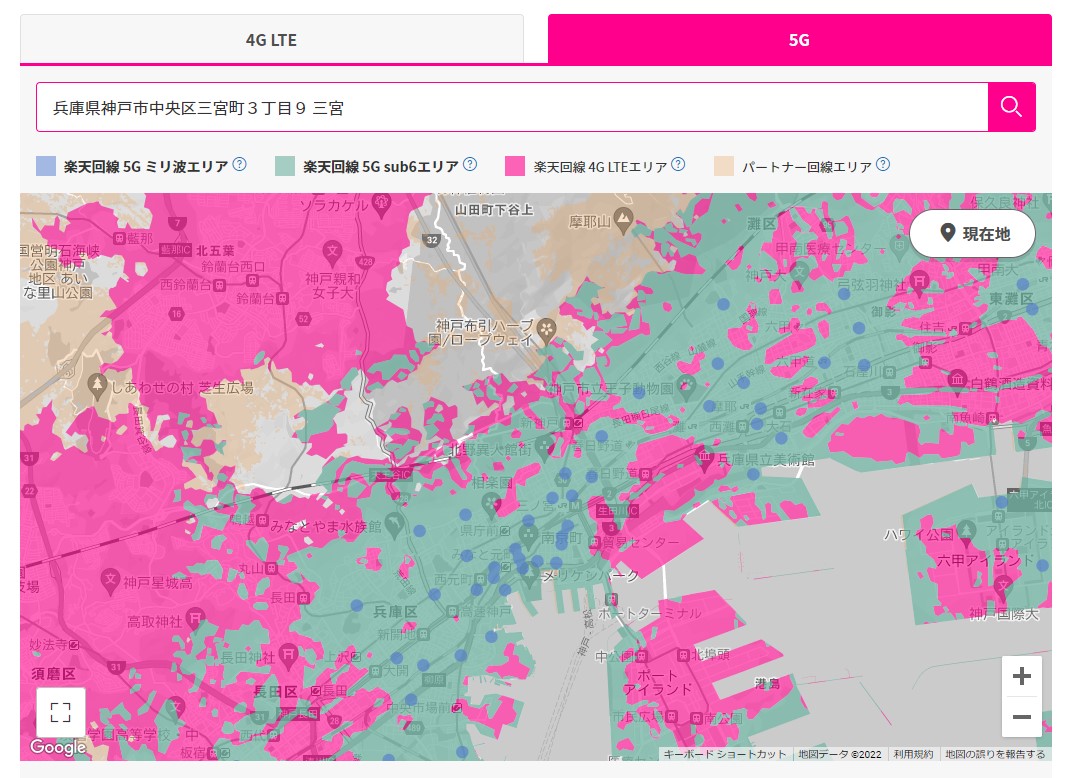Click the ポートアイランド map label
This screenshot has height=778, width=1068.
[657, 682]
